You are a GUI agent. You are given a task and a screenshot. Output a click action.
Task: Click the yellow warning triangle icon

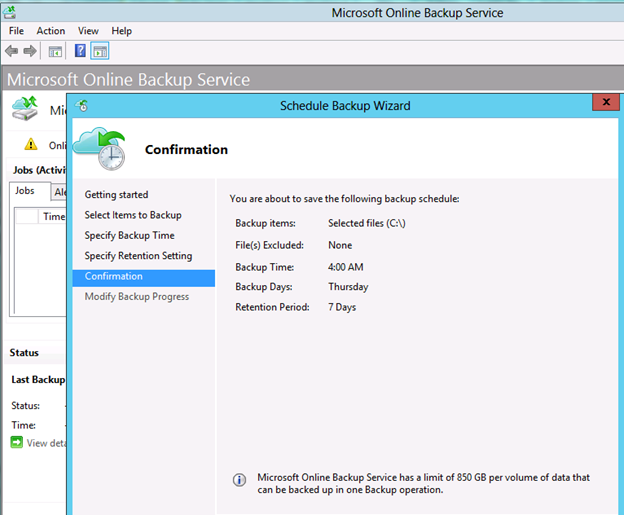click(31, 144)
